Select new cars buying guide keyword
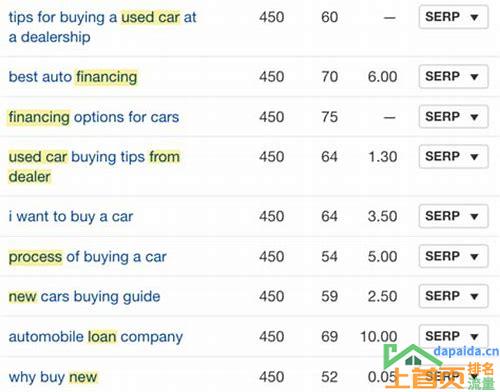This screenshot has height=392, width=500. pyautogui.click(x=84, y=297)
